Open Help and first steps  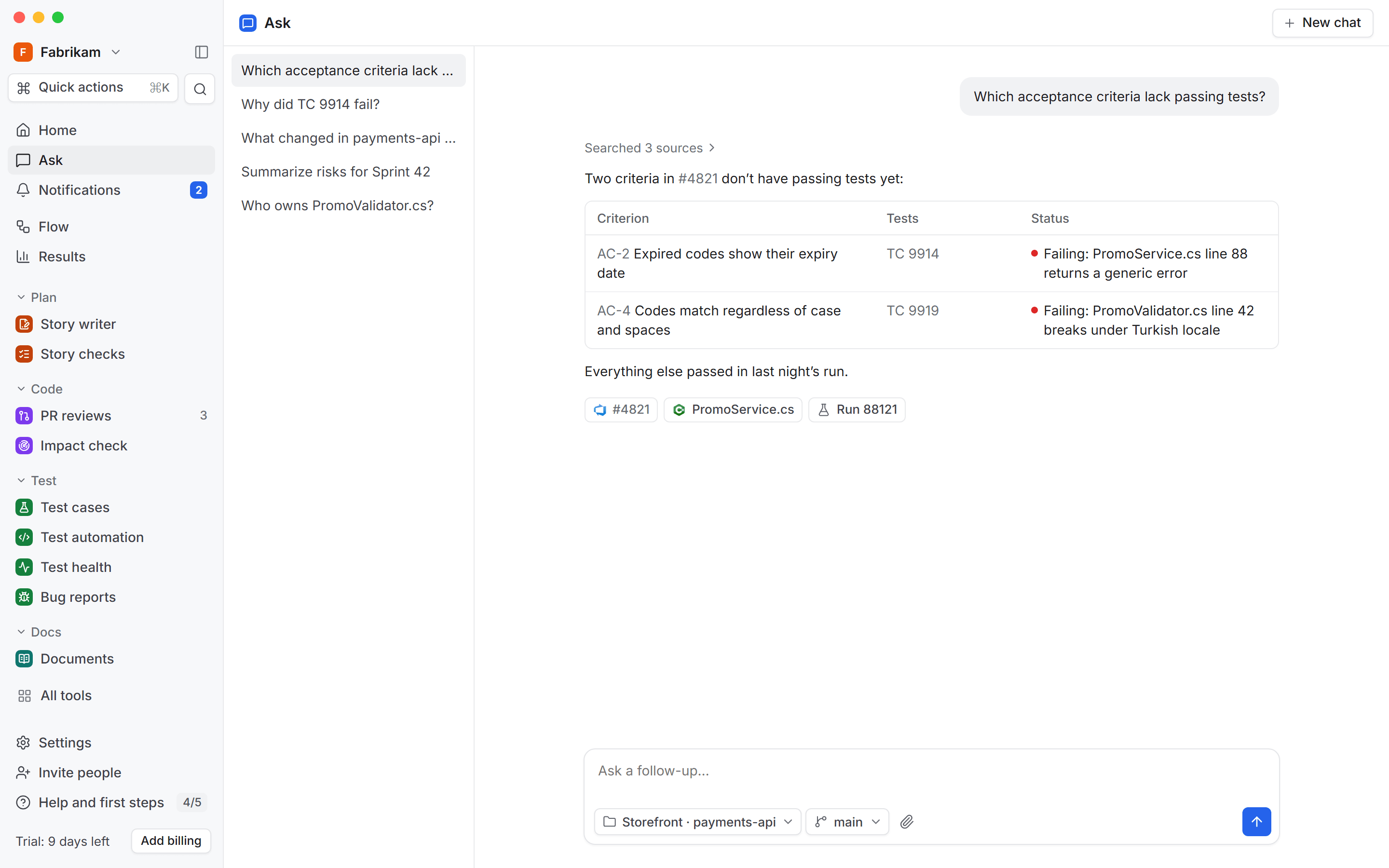[x=111, y=802]
